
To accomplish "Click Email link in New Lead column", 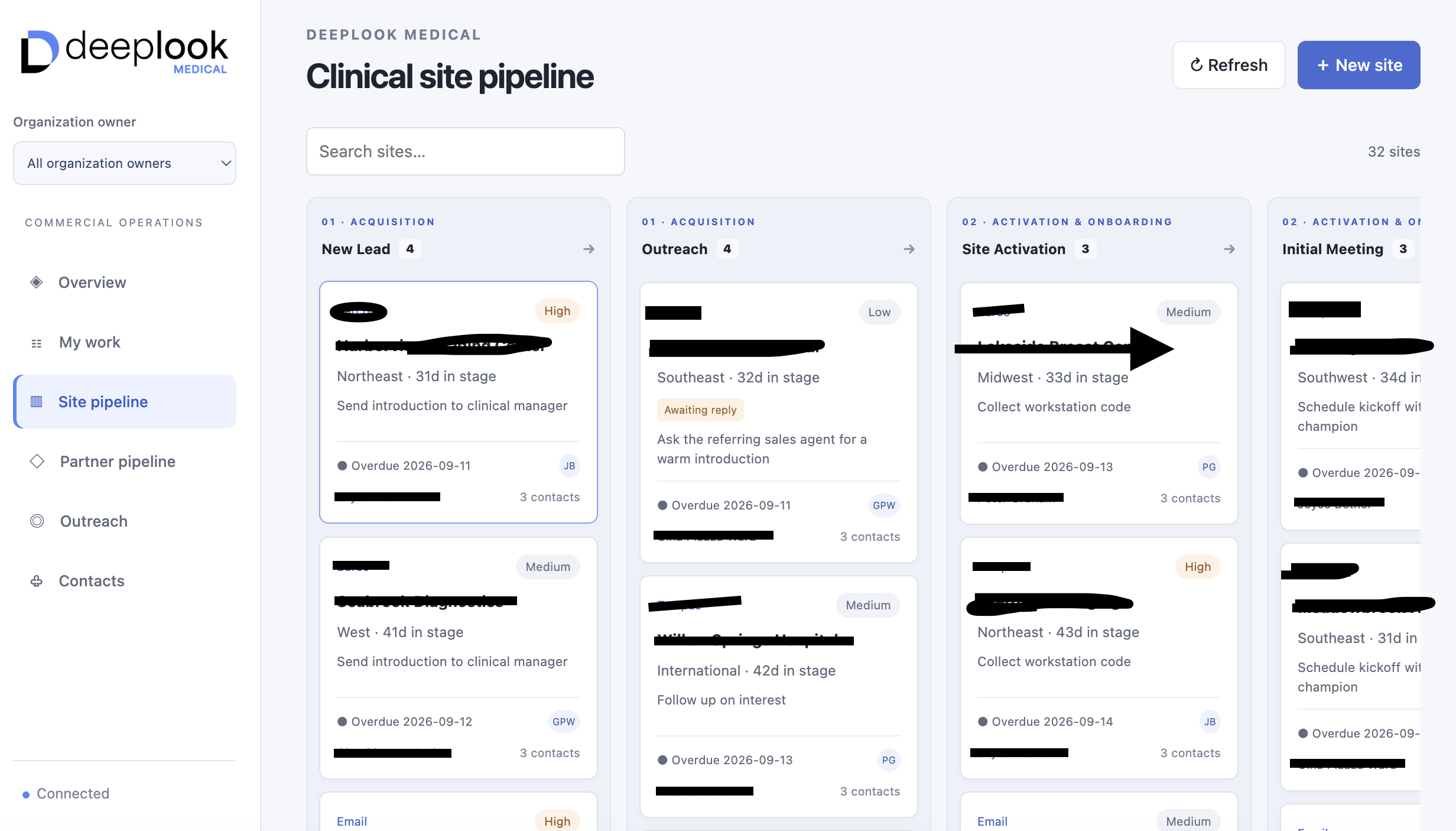I will click(352, 822).
